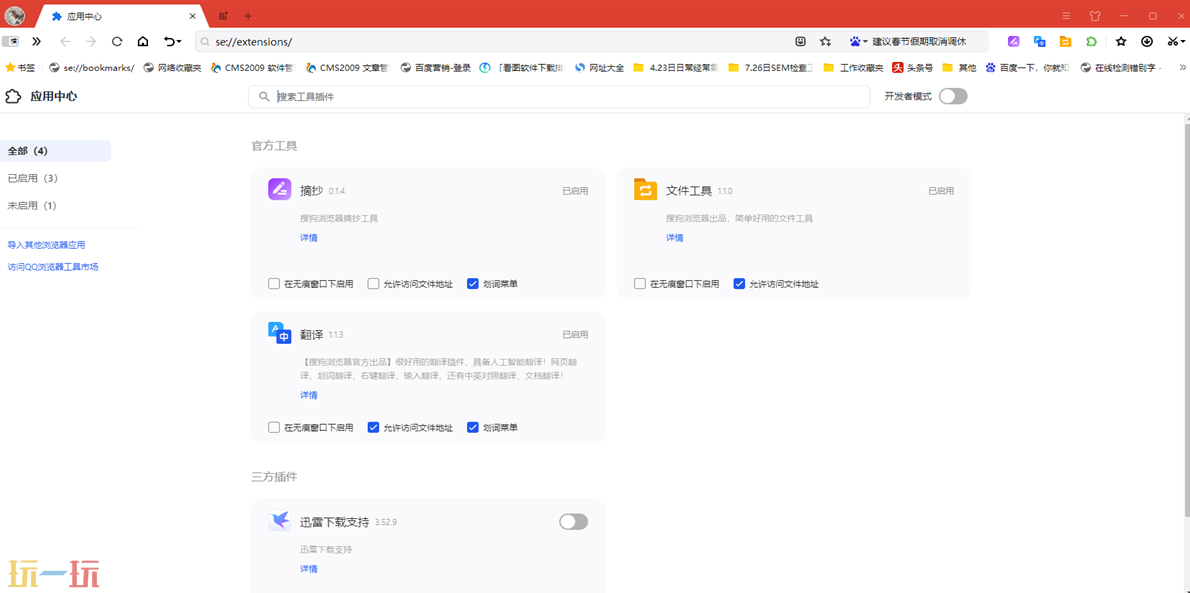Viewport: 1190px width, 593px height.
Task: Bookmark this page with address bar star
Action: (825, 42)
